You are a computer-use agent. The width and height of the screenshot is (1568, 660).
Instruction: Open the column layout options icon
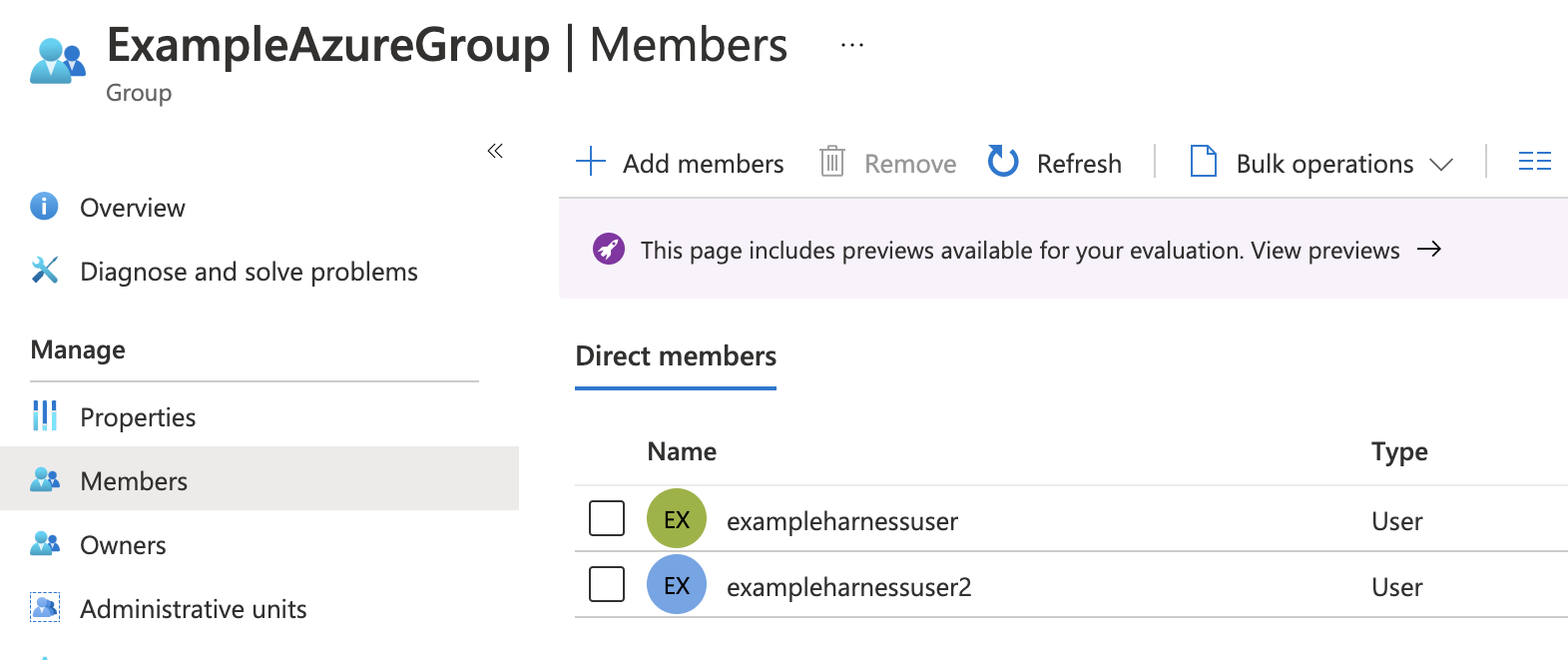(1535, 161)
